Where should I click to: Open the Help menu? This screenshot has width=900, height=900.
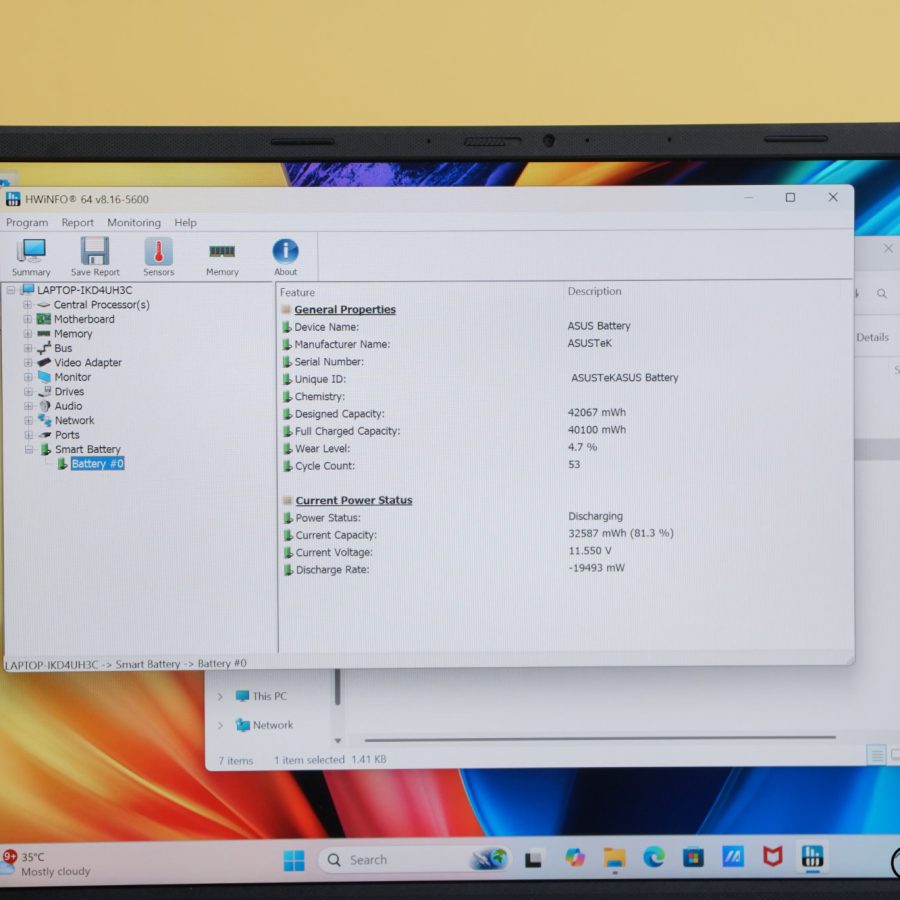point(185,222)
